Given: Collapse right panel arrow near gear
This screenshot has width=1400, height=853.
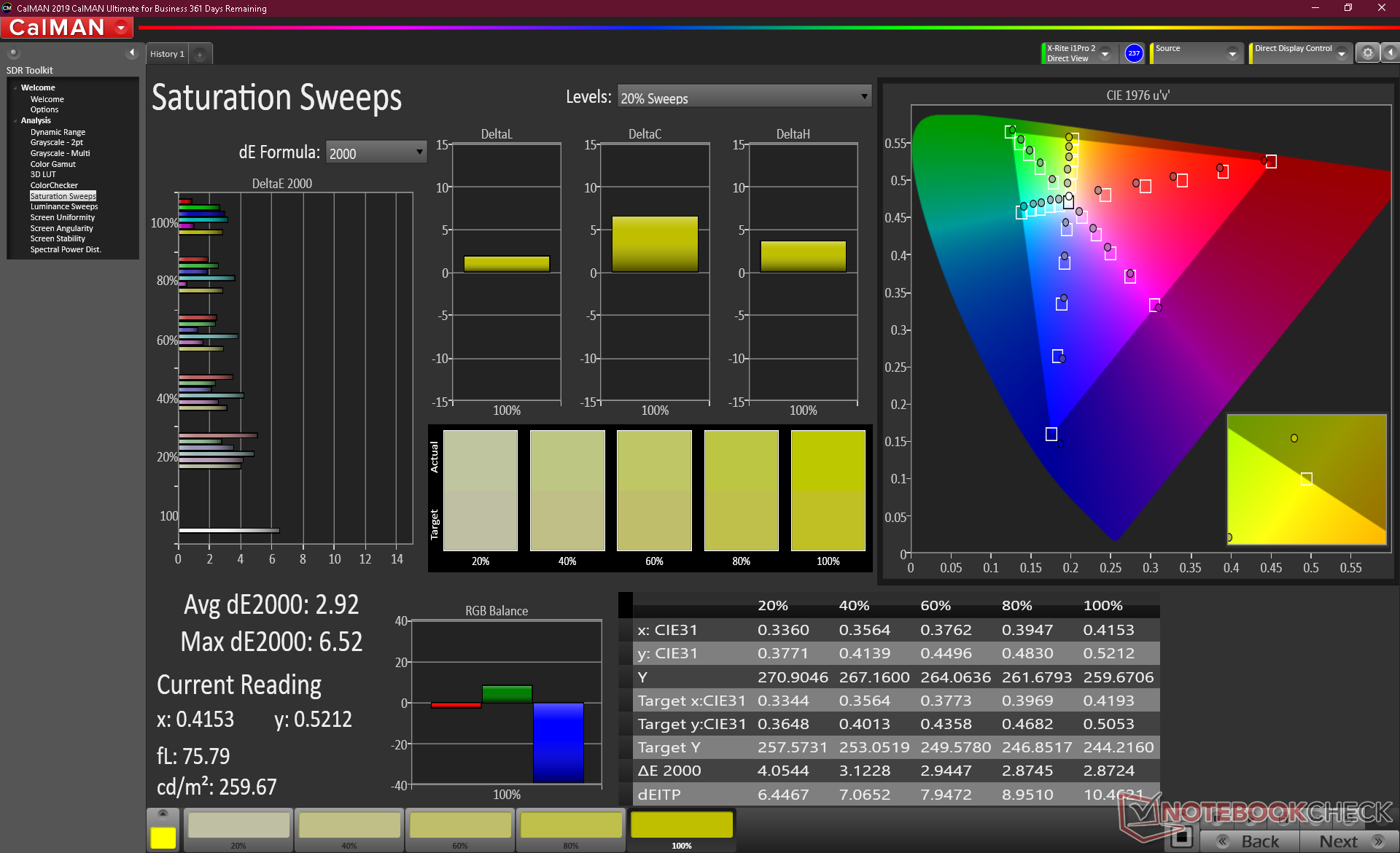Looking at the screenshot, I should click(1391, 53).
